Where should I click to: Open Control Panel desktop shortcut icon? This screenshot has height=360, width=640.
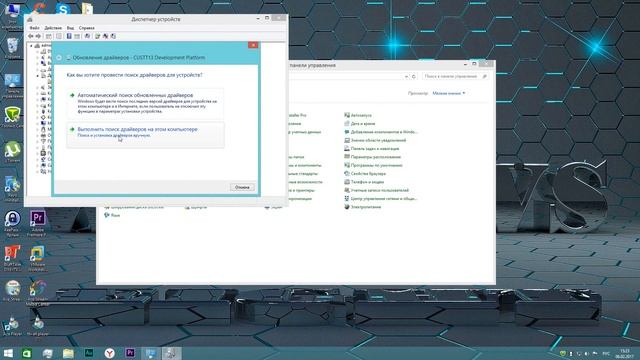point(12,86)
